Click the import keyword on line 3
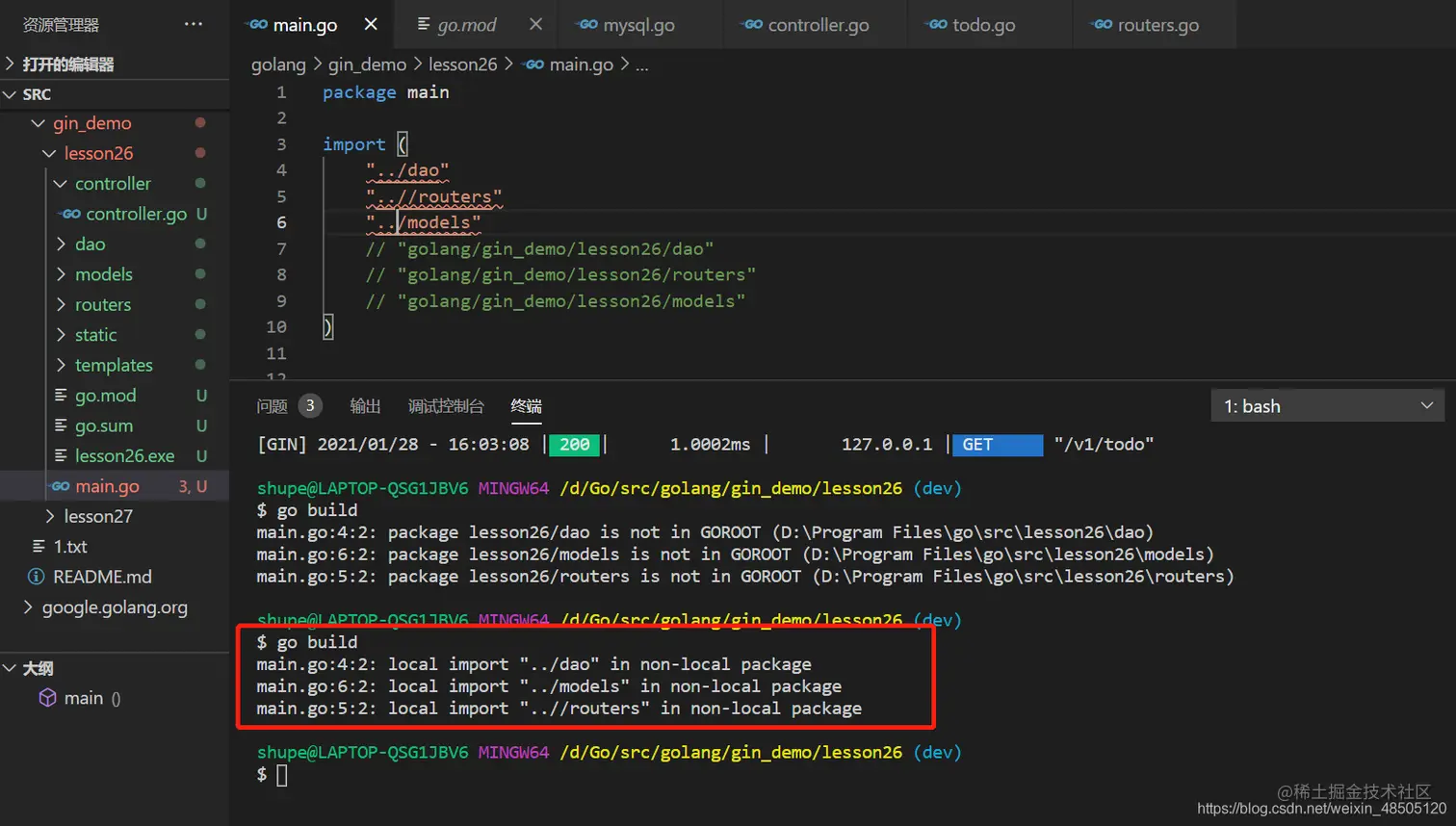This screenshot has height=826, width=1456. click(x=353, y=144)
